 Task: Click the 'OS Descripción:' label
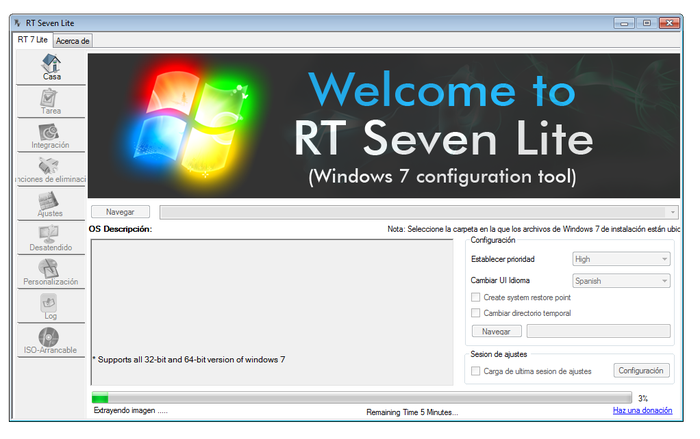click(x=120, y=229)
